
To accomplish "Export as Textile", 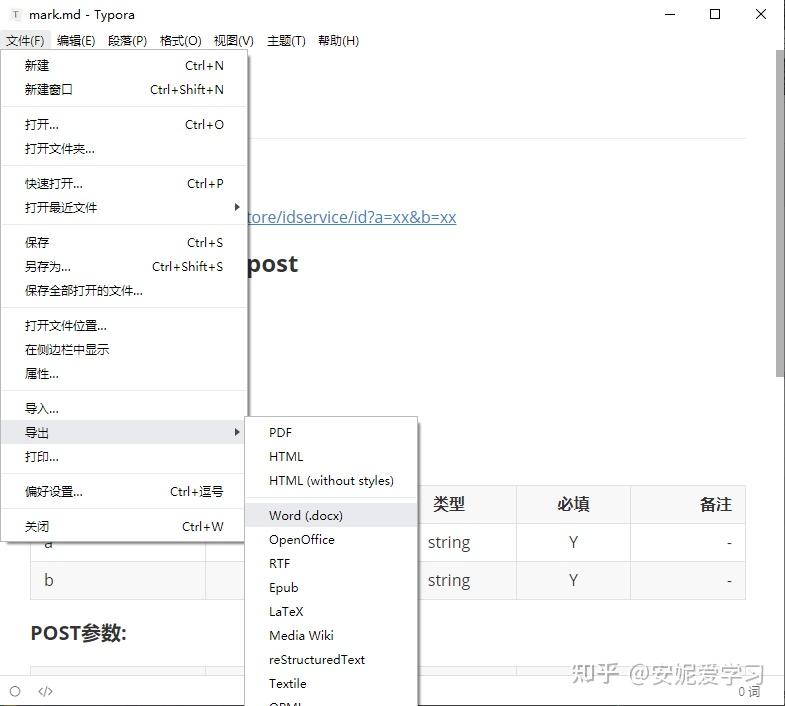I will (x=331, y=684).
